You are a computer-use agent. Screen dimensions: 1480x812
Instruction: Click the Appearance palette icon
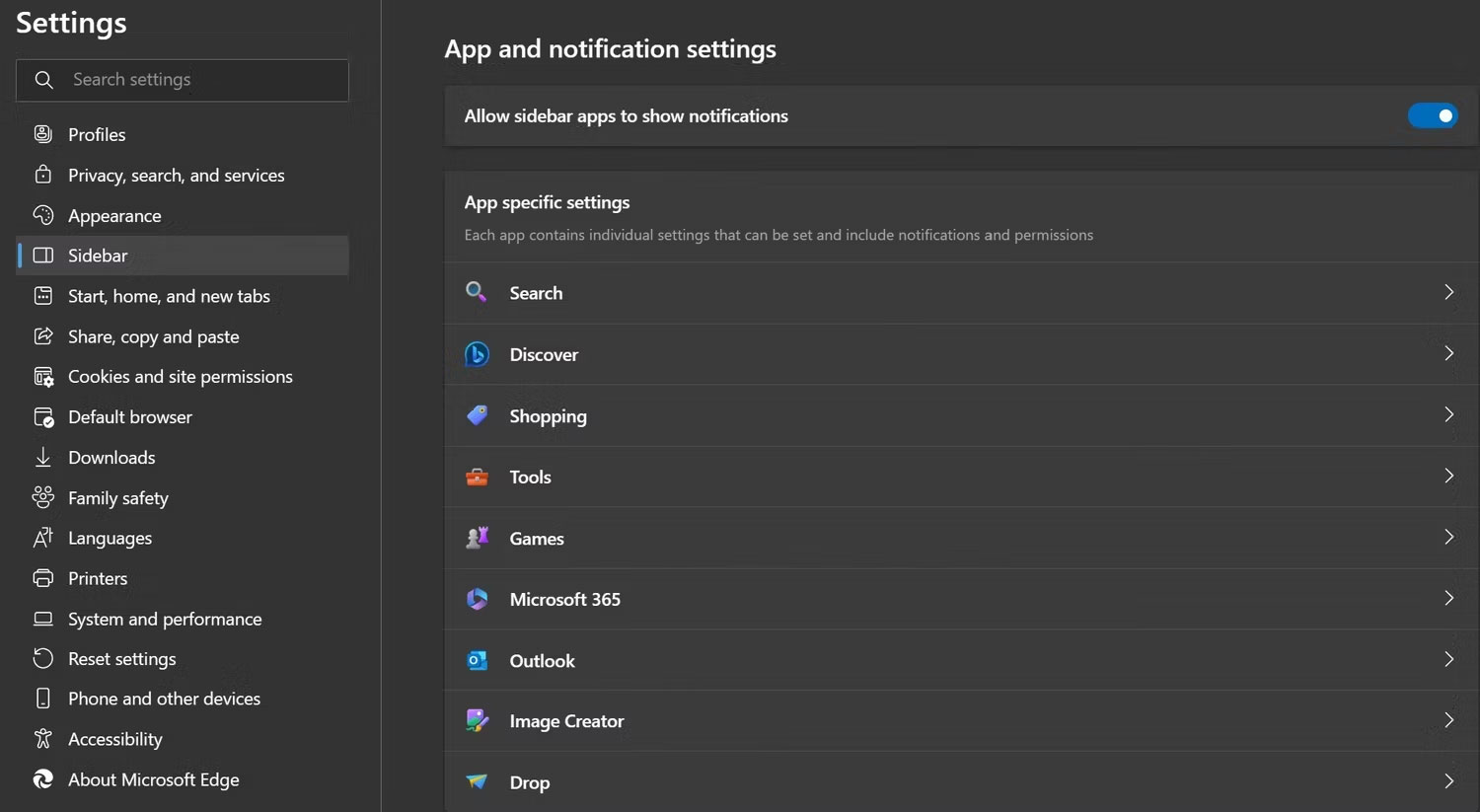[43, 215]
